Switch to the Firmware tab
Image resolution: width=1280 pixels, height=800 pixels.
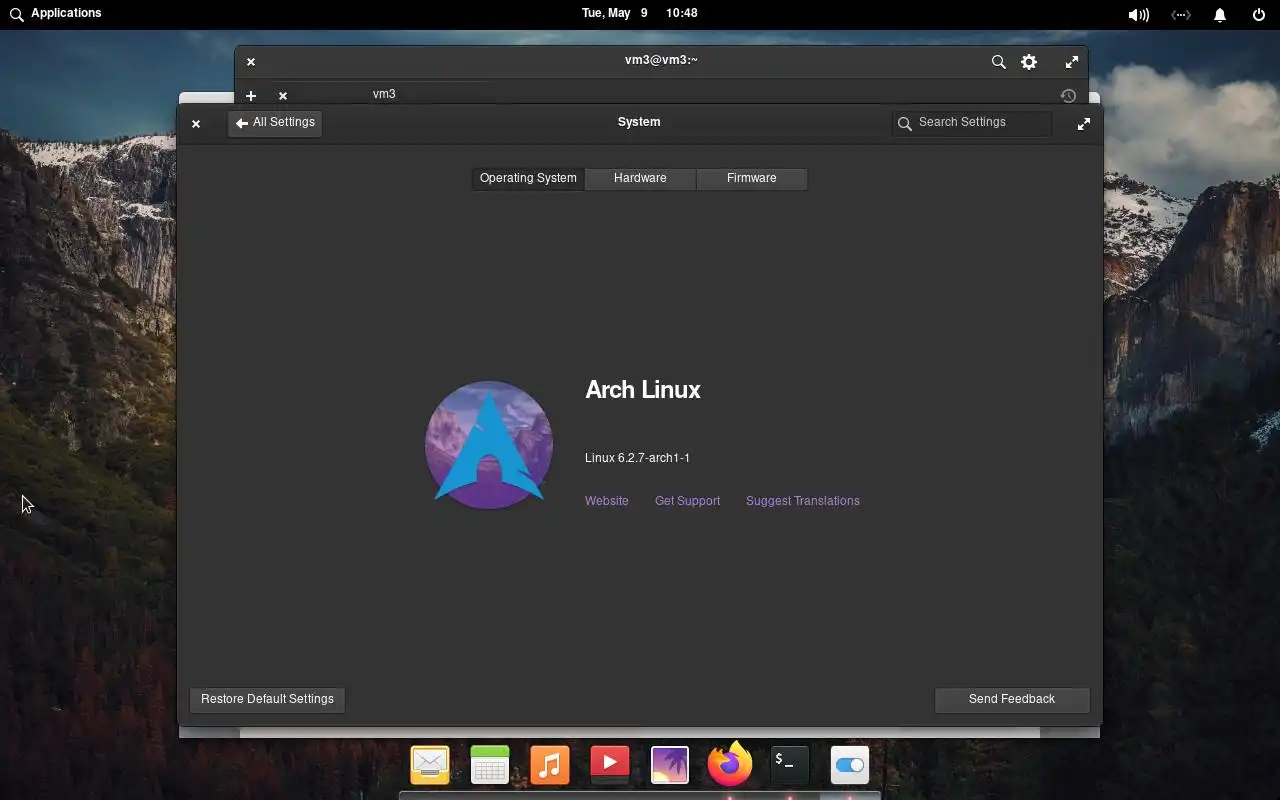(x=751, y=178)
